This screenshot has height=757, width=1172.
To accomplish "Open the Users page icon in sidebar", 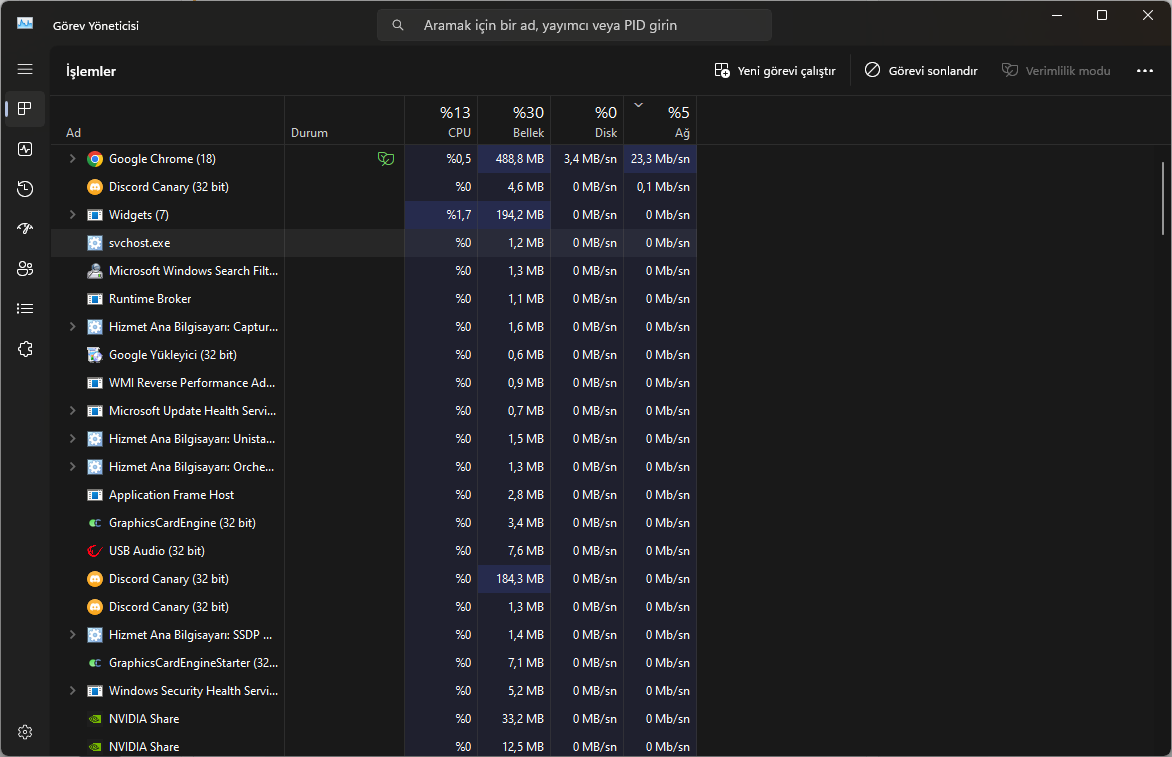I will [25, 268].
